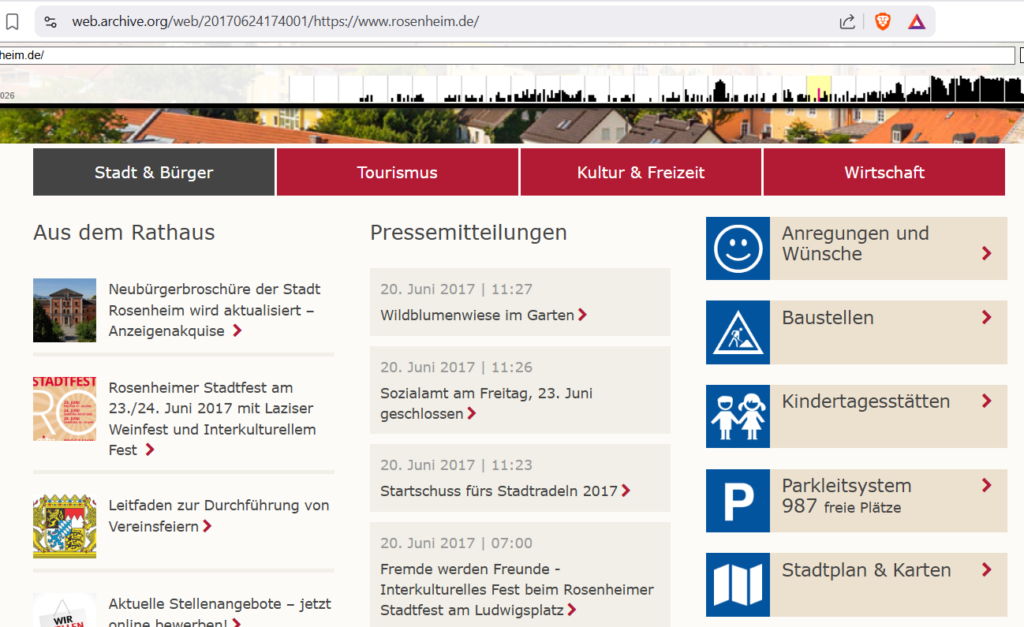The image size is (1024, 627).
Task: Expand the Baustellen chevron arrow
Action: click(x=987, y=318)
